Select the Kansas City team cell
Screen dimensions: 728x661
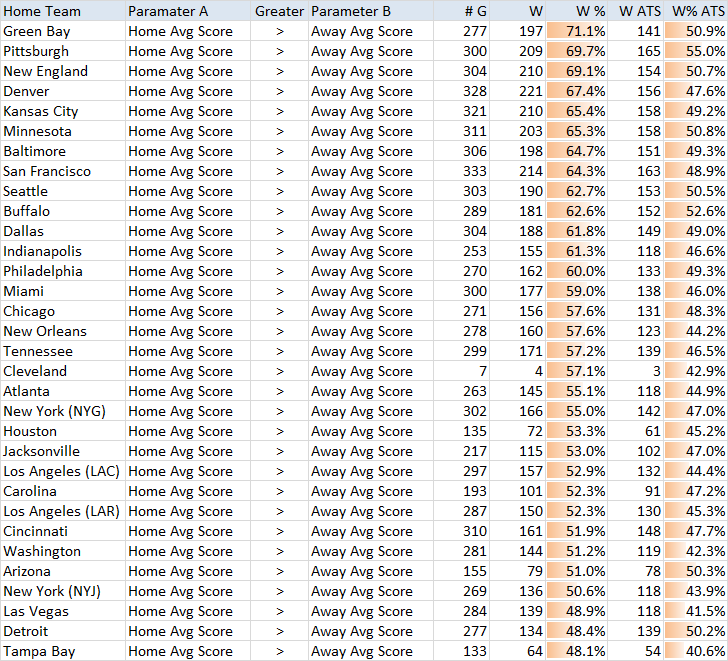click(x=63, y=111)
